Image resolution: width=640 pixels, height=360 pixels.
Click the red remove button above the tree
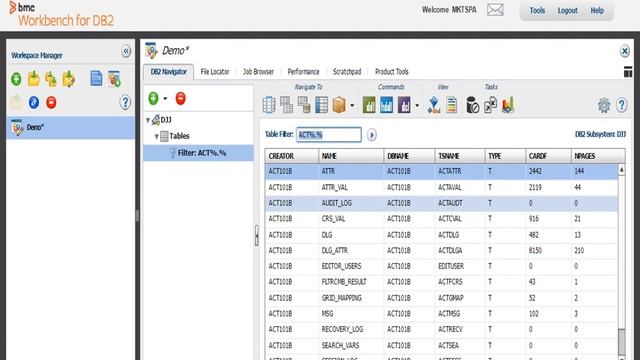point(180,98)
